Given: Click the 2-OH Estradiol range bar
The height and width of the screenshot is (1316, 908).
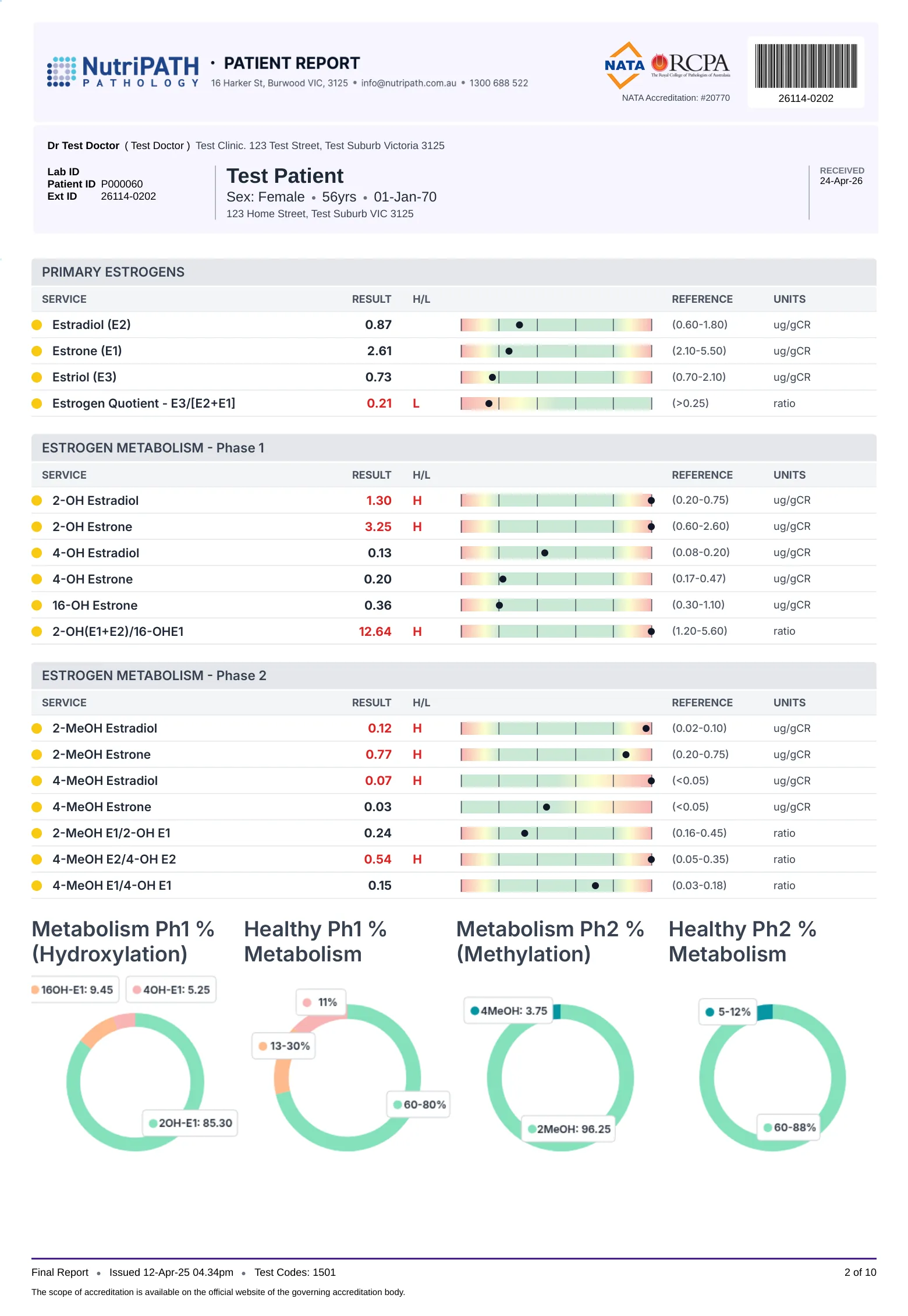Looking at the screenshot, I should pyautogui.click(x=556, y=500).
